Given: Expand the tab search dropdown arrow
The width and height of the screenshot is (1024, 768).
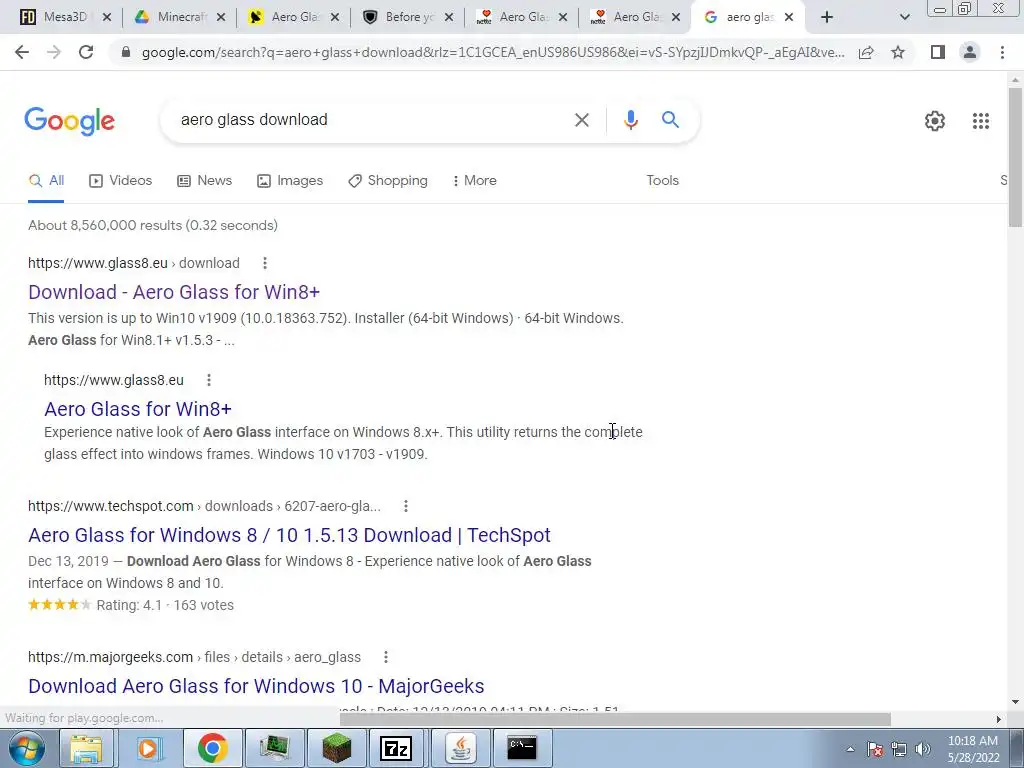Looking at the screenshot, I should point(904,18).
